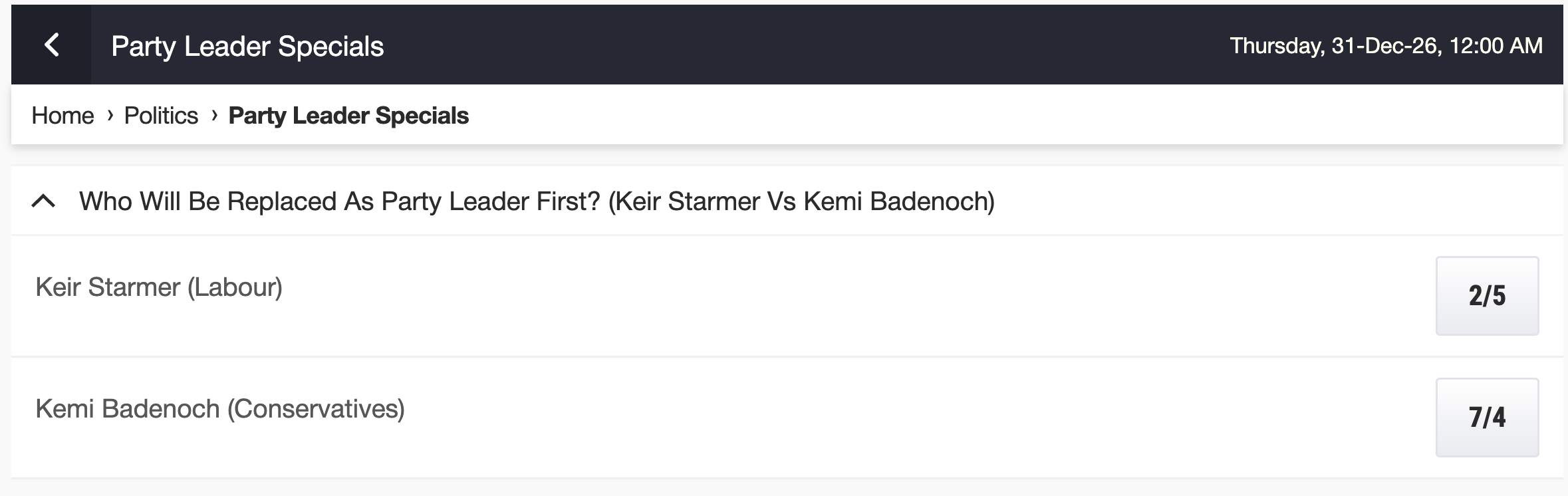Select the 2/5 odds for Keir Starmer

pyautogui.click(x=1487, y=296)
